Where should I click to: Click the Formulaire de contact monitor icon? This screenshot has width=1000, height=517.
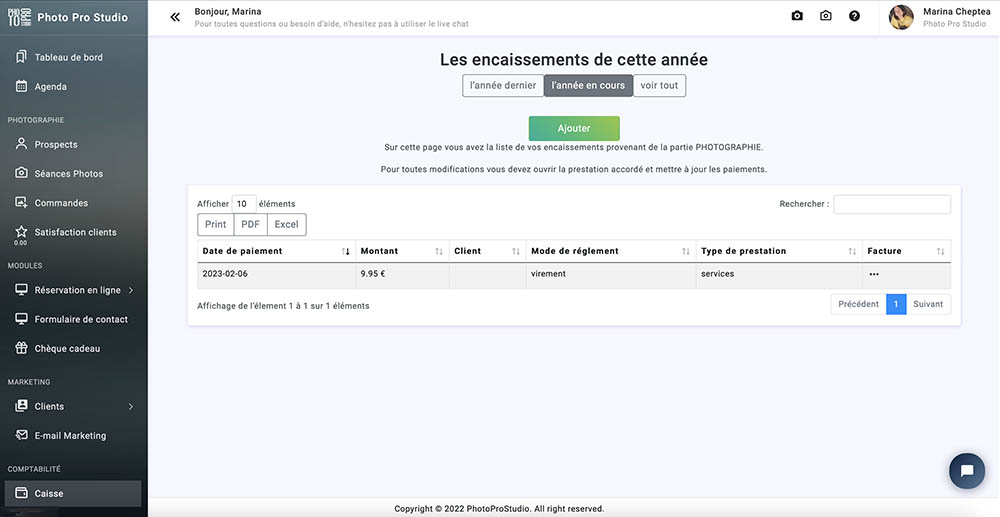(x=21, y=319)
